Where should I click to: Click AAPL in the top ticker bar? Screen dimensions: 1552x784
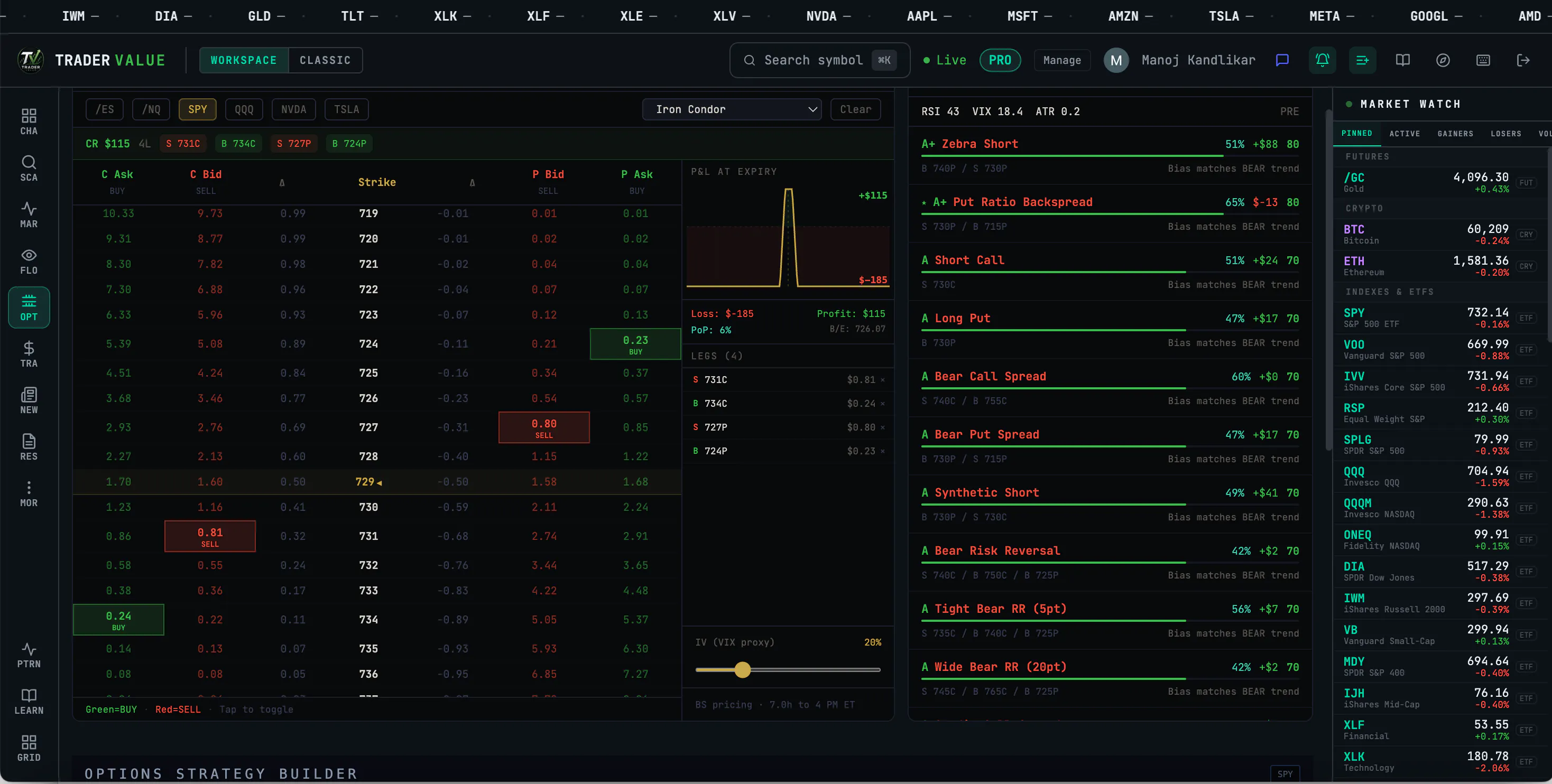(x=922, y=16)
